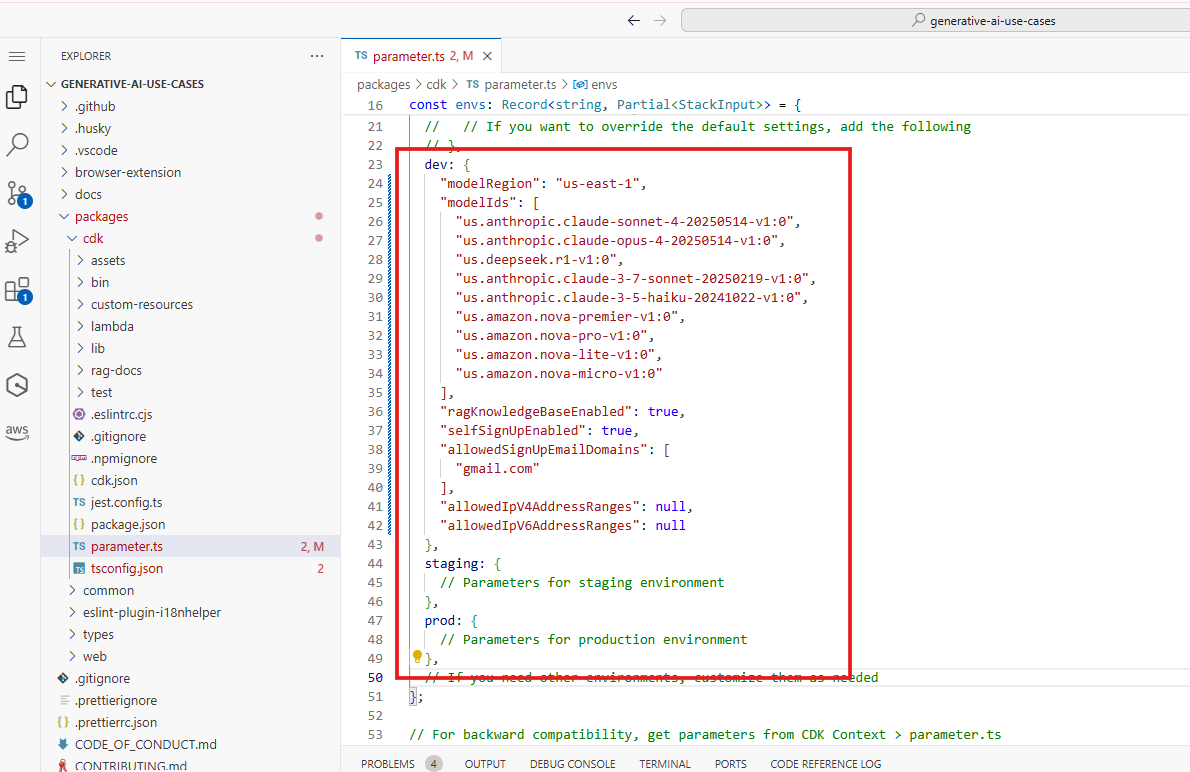
Task: Go back with the left arrow
Action: coord(634,20)
